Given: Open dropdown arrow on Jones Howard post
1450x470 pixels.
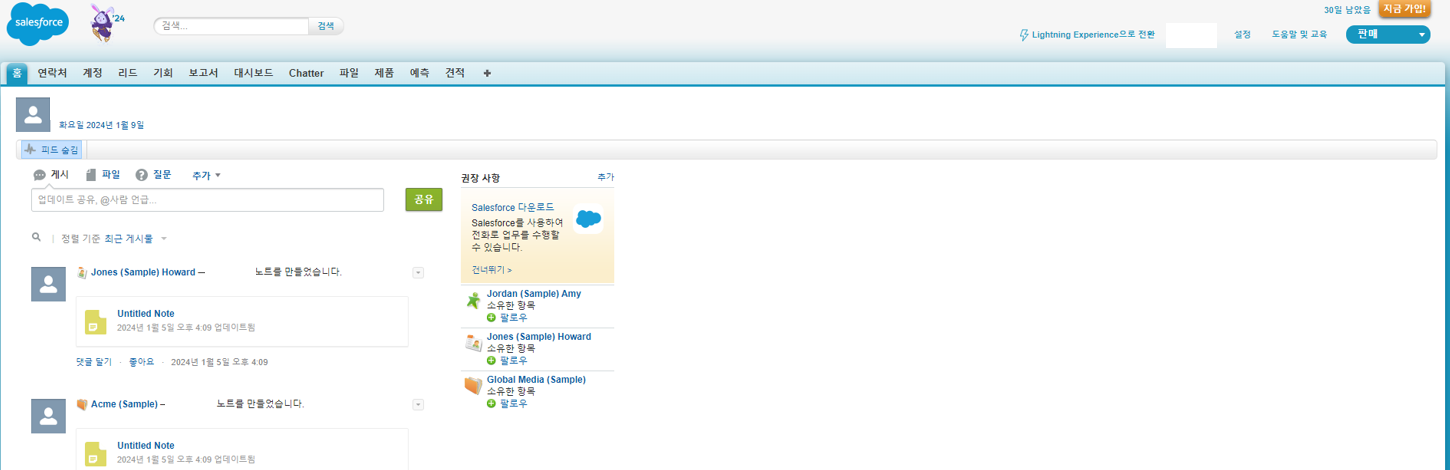Looking at the screenshot, I should click(418, 273).
